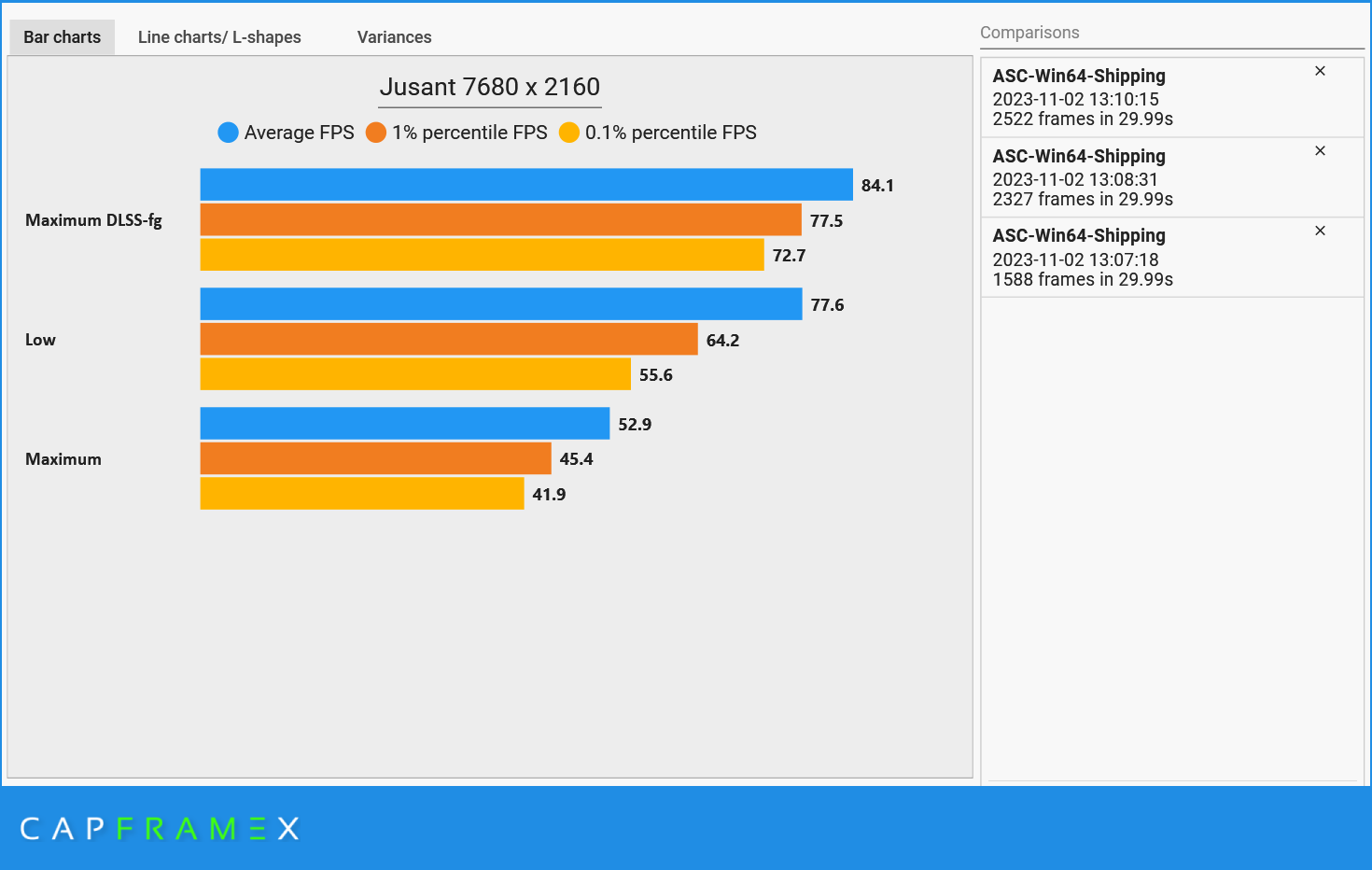Click the CapFrameX logo in the footer
The width and height of the screenshot is (1372, 870).
click(159, 828)
